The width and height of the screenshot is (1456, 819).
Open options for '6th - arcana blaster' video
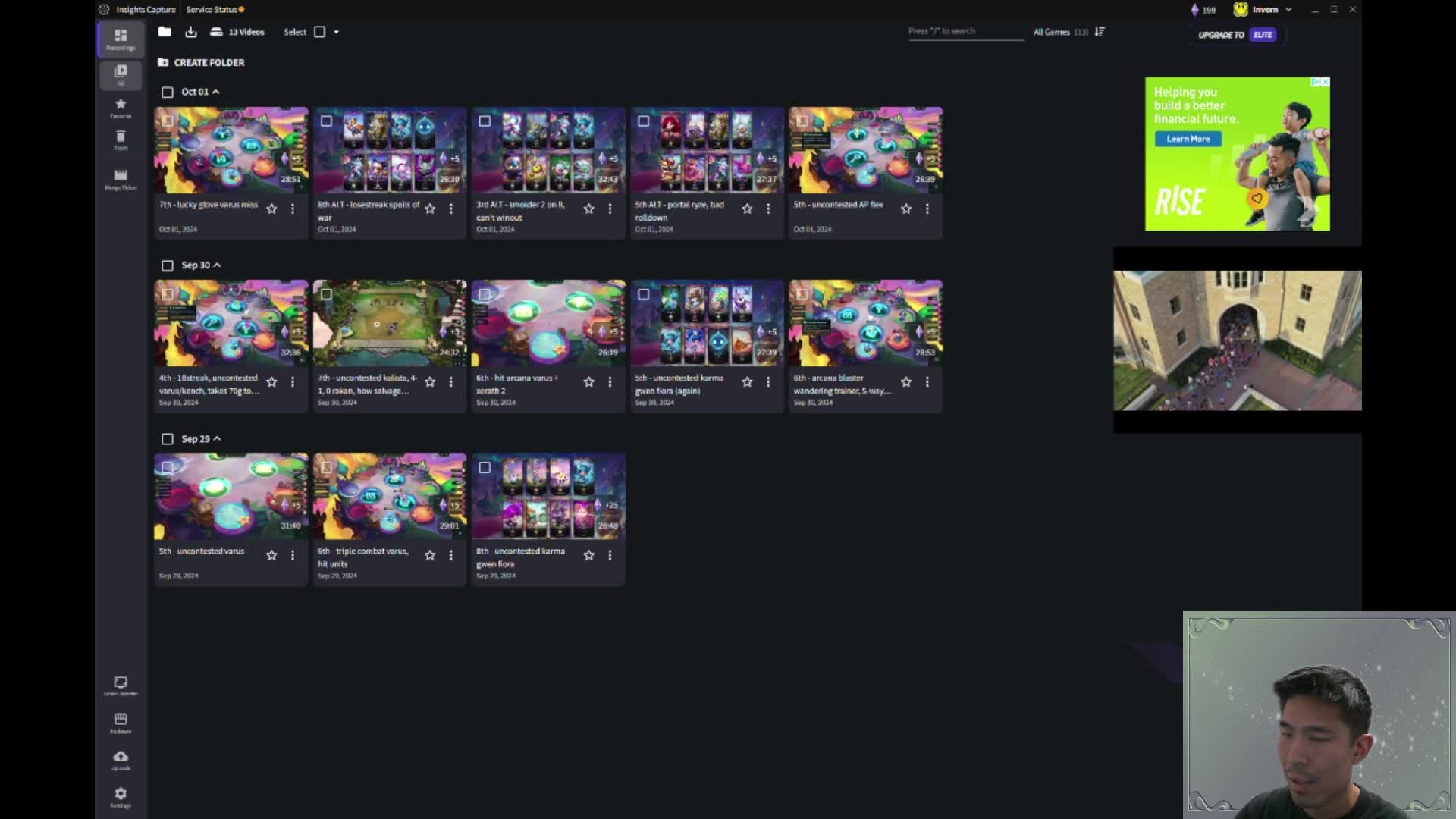[x=927, y=382]
